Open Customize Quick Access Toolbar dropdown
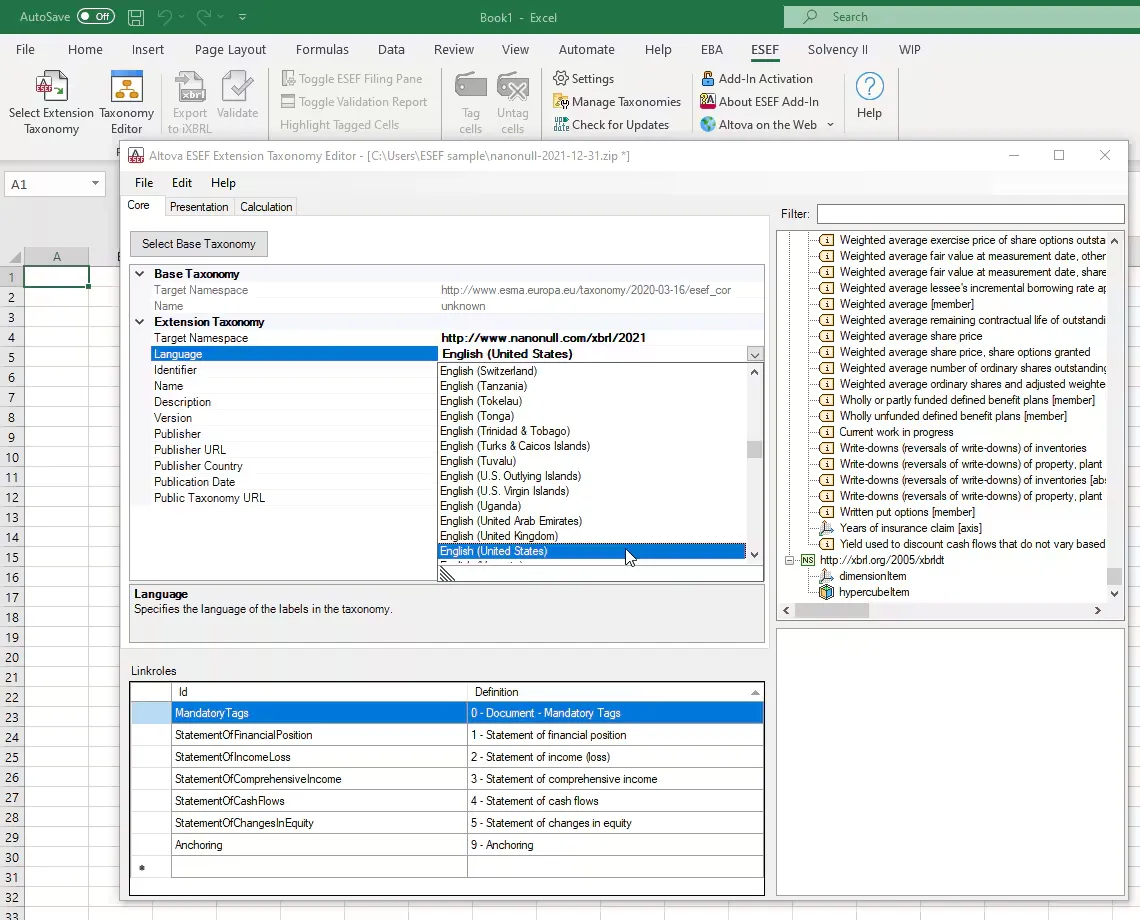The height and width of the screenshot is (920, 1140). (x=242, y=17)
